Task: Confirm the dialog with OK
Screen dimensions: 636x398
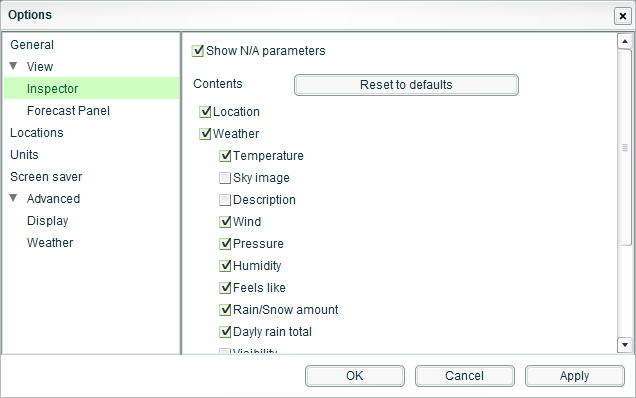Action: 355,376
